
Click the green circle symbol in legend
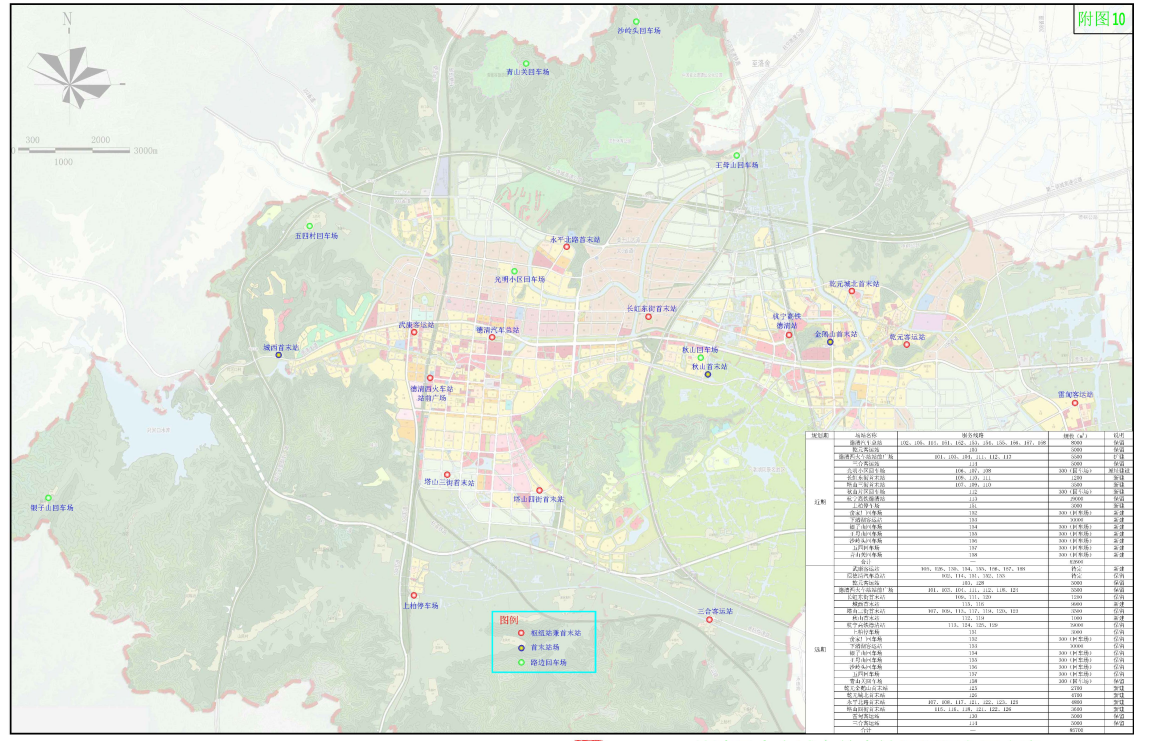point(521,662)
